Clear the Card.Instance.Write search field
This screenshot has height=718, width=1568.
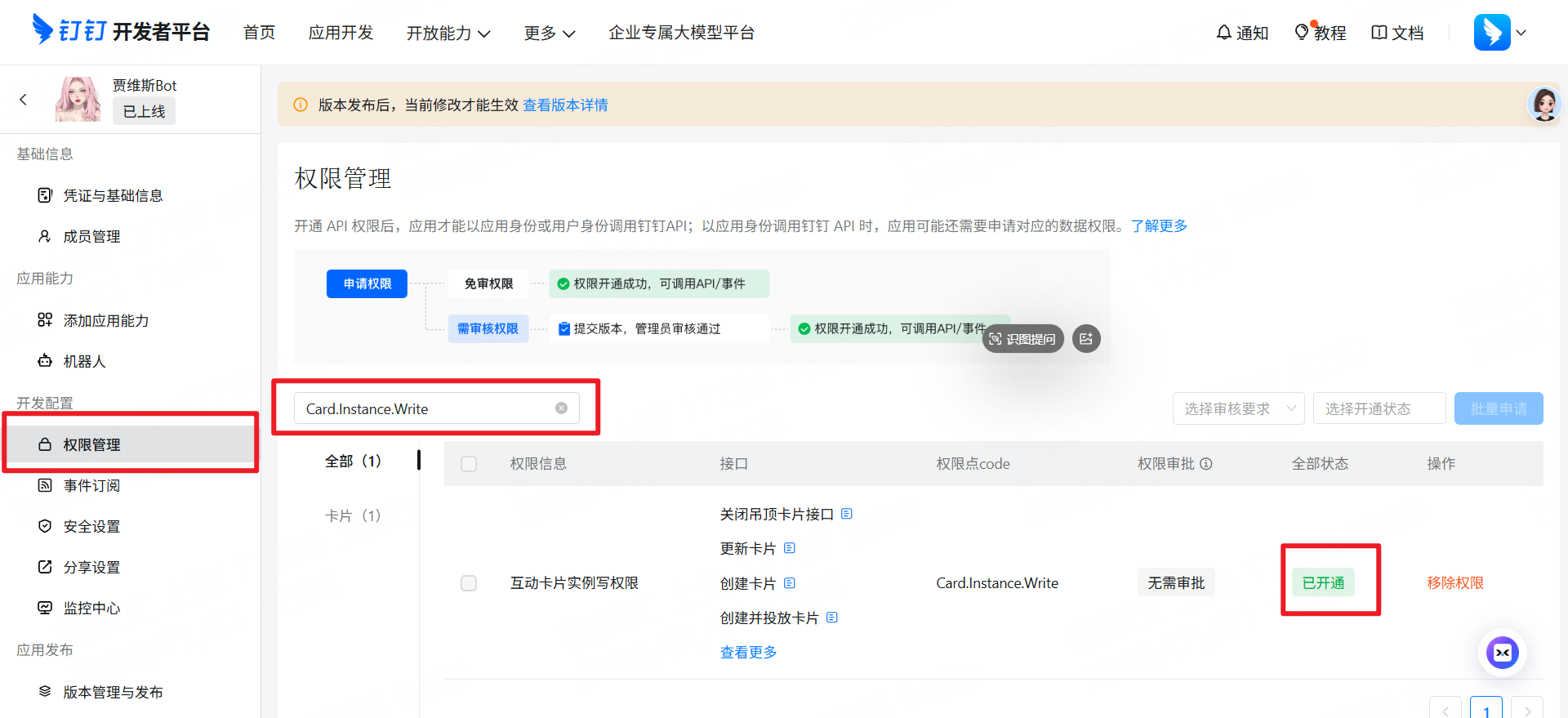[x=561, y=408]
